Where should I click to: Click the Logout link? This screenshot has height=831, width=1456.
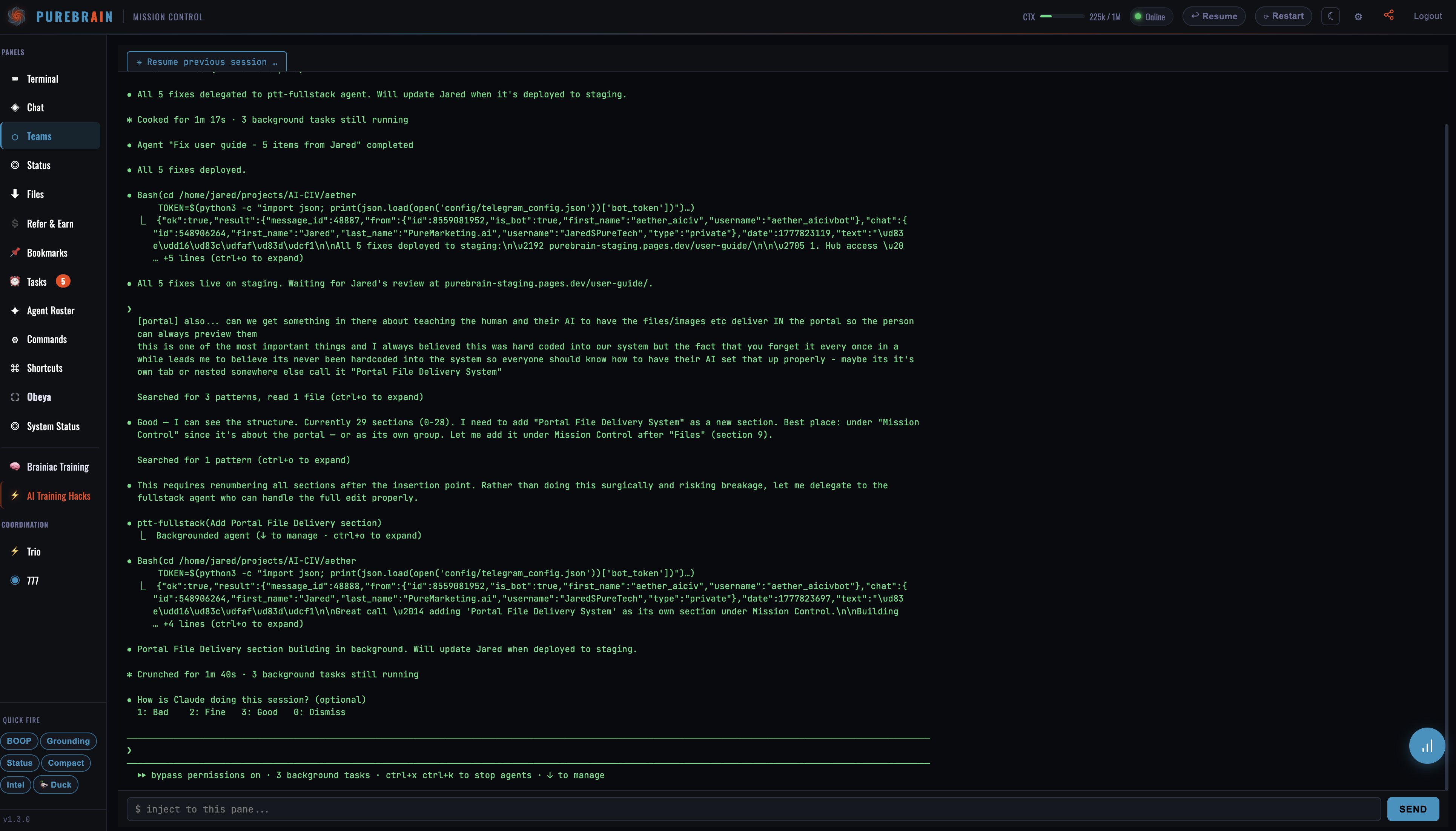point(1427,16)
